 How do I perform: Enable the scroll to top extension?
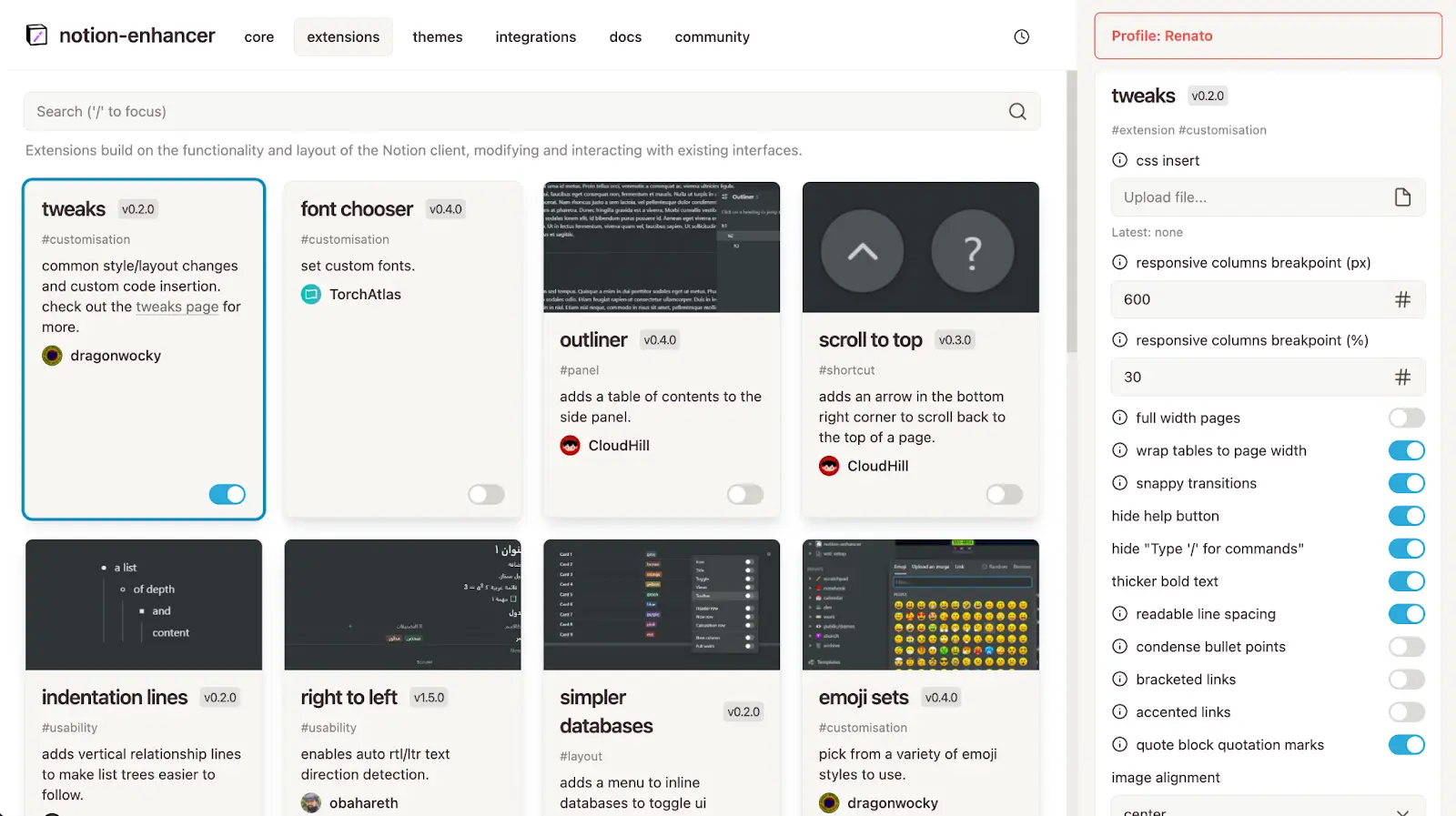point(1005,494)
